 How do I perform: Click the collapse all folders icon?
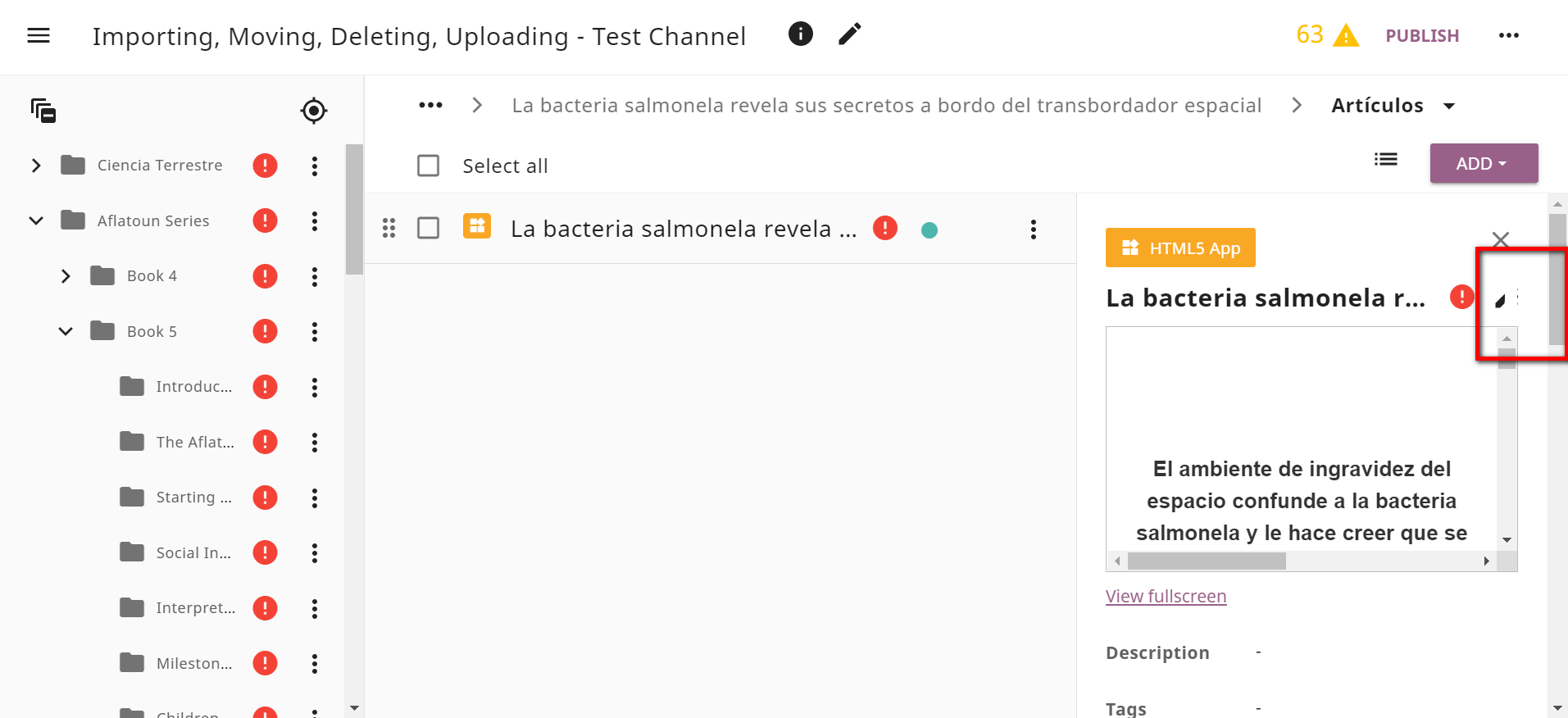point(43,111)
